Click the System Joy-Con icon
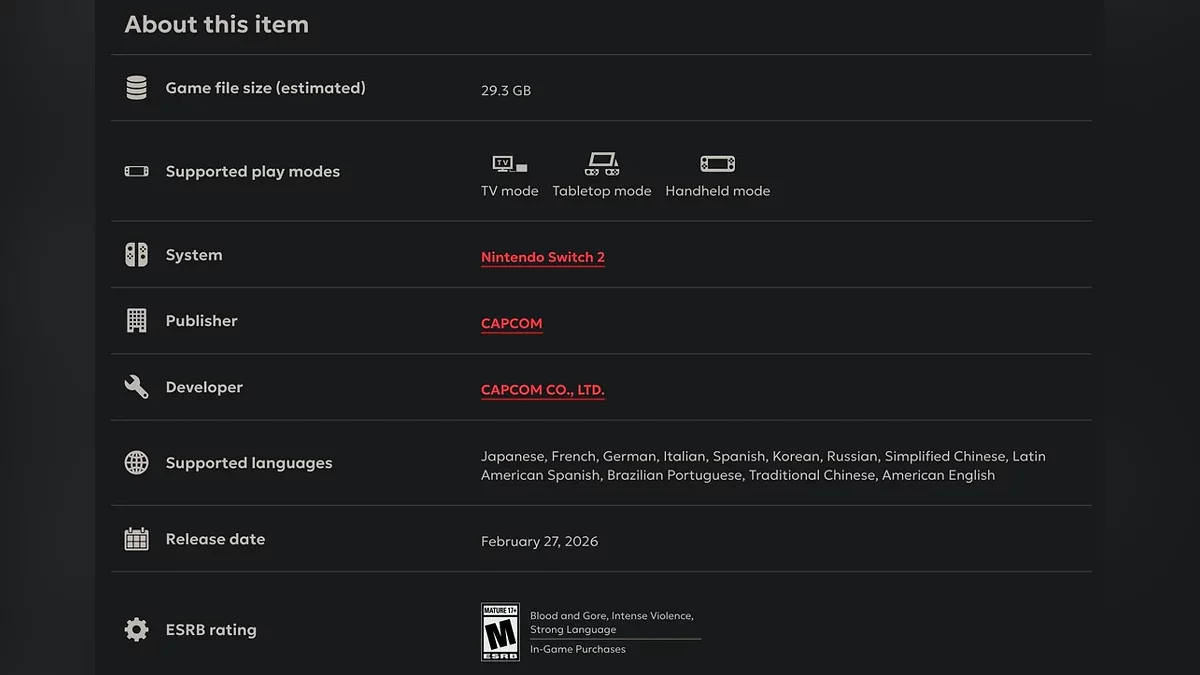Viewport: 1200px width, 675px height. 136,255
